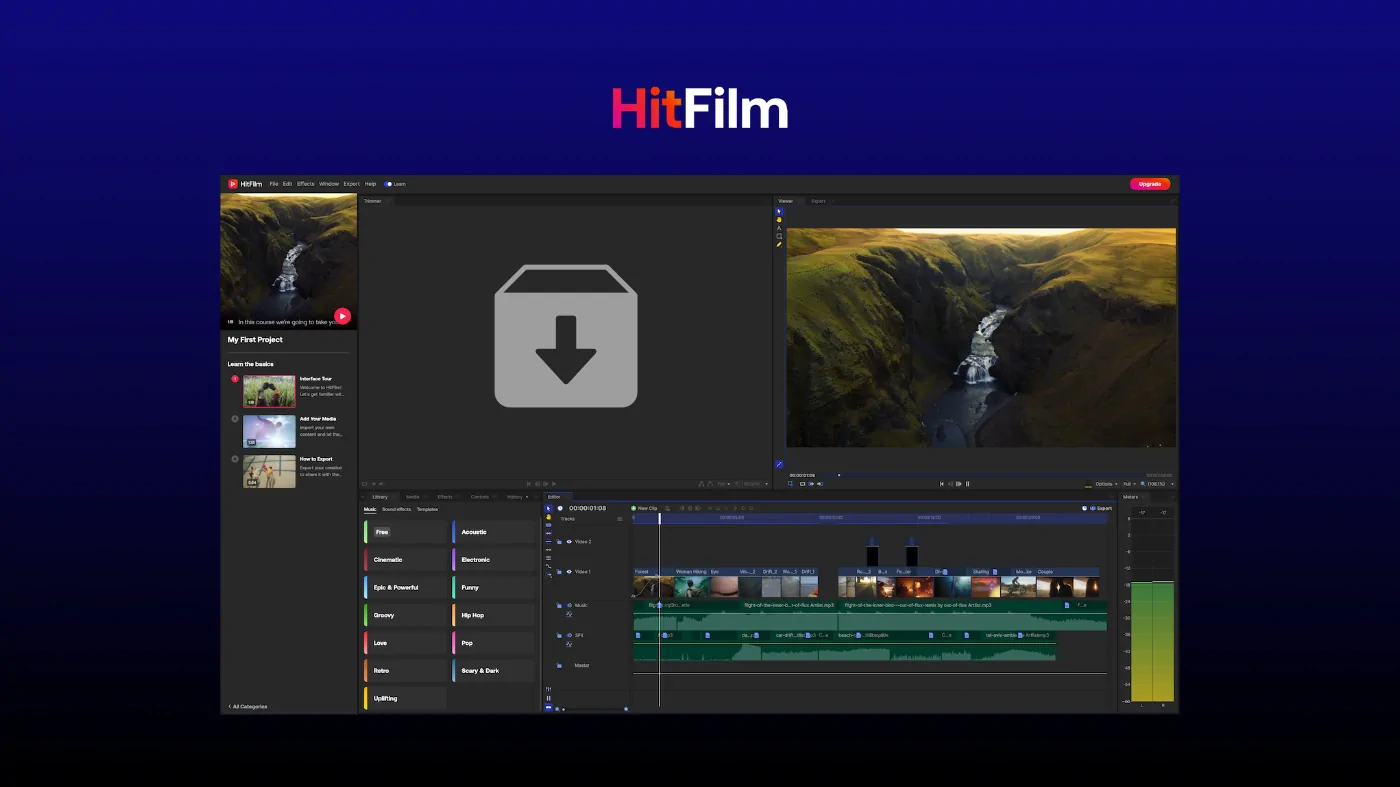The height and width of the screenshot is (787, 1400).
Task: Click play button in Trimmer panel
Action: (554, 484)
